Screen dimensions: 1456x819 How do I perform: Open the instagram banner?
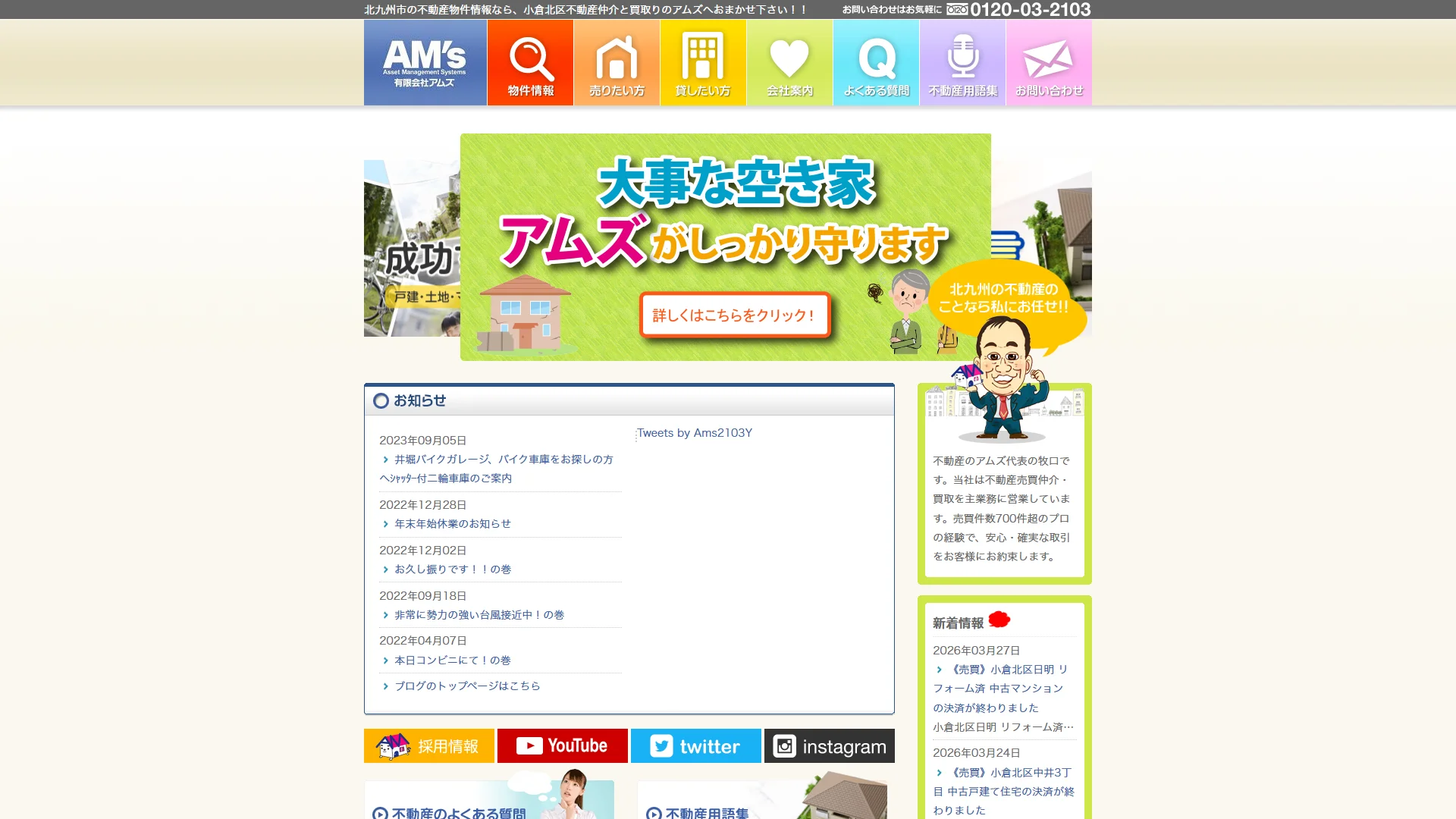pos(830,746)
